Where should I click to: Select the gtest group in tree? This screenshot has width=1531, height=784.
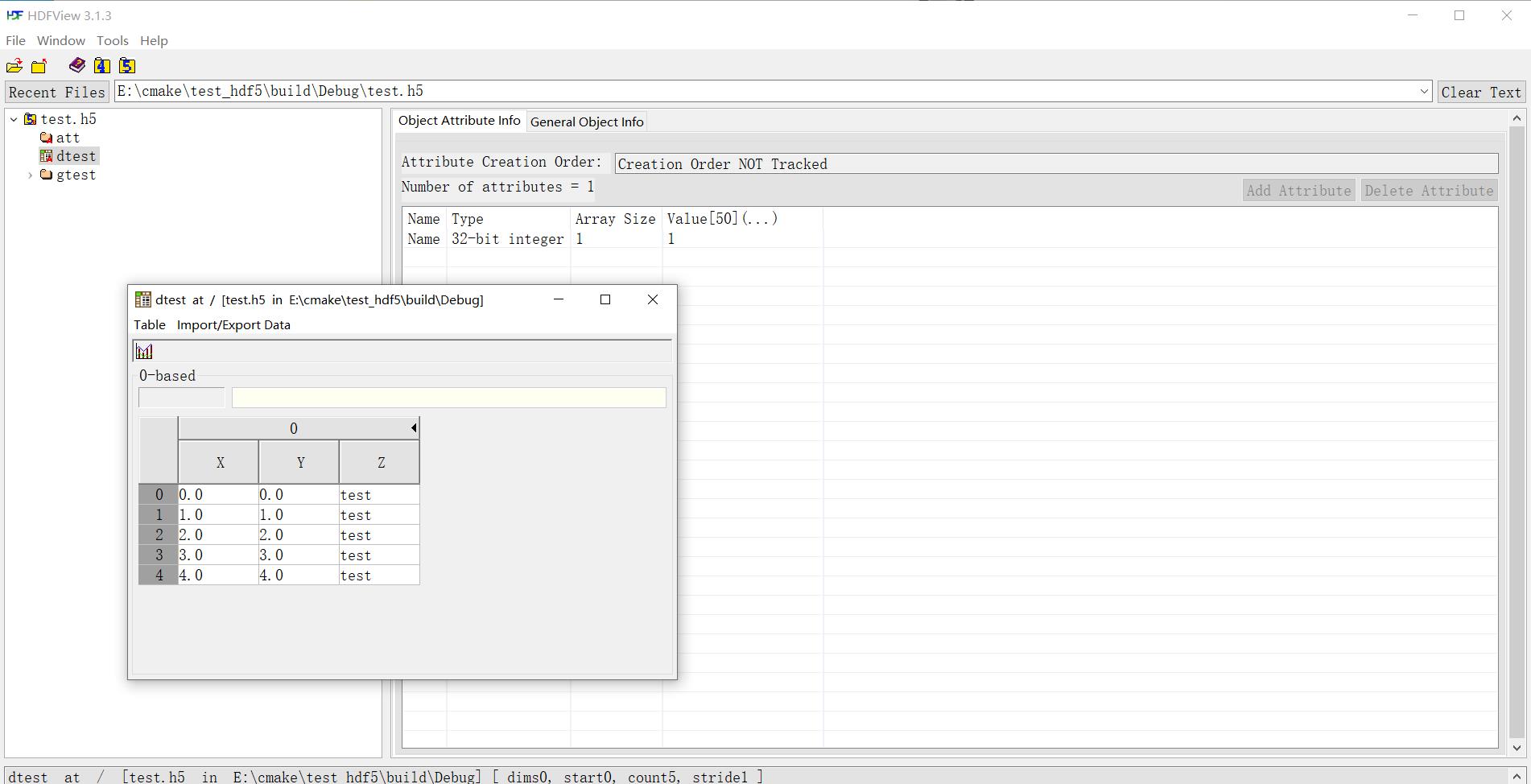click(76, 175)
